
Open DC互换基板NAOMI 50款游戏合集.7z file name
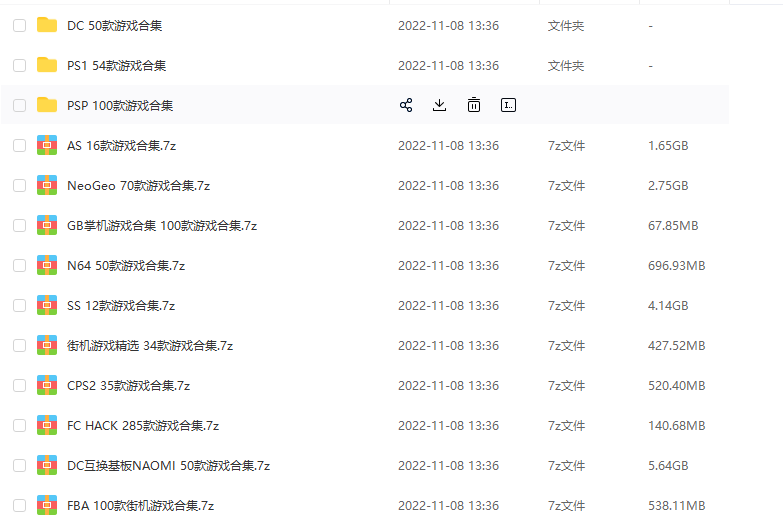(168, 465)
